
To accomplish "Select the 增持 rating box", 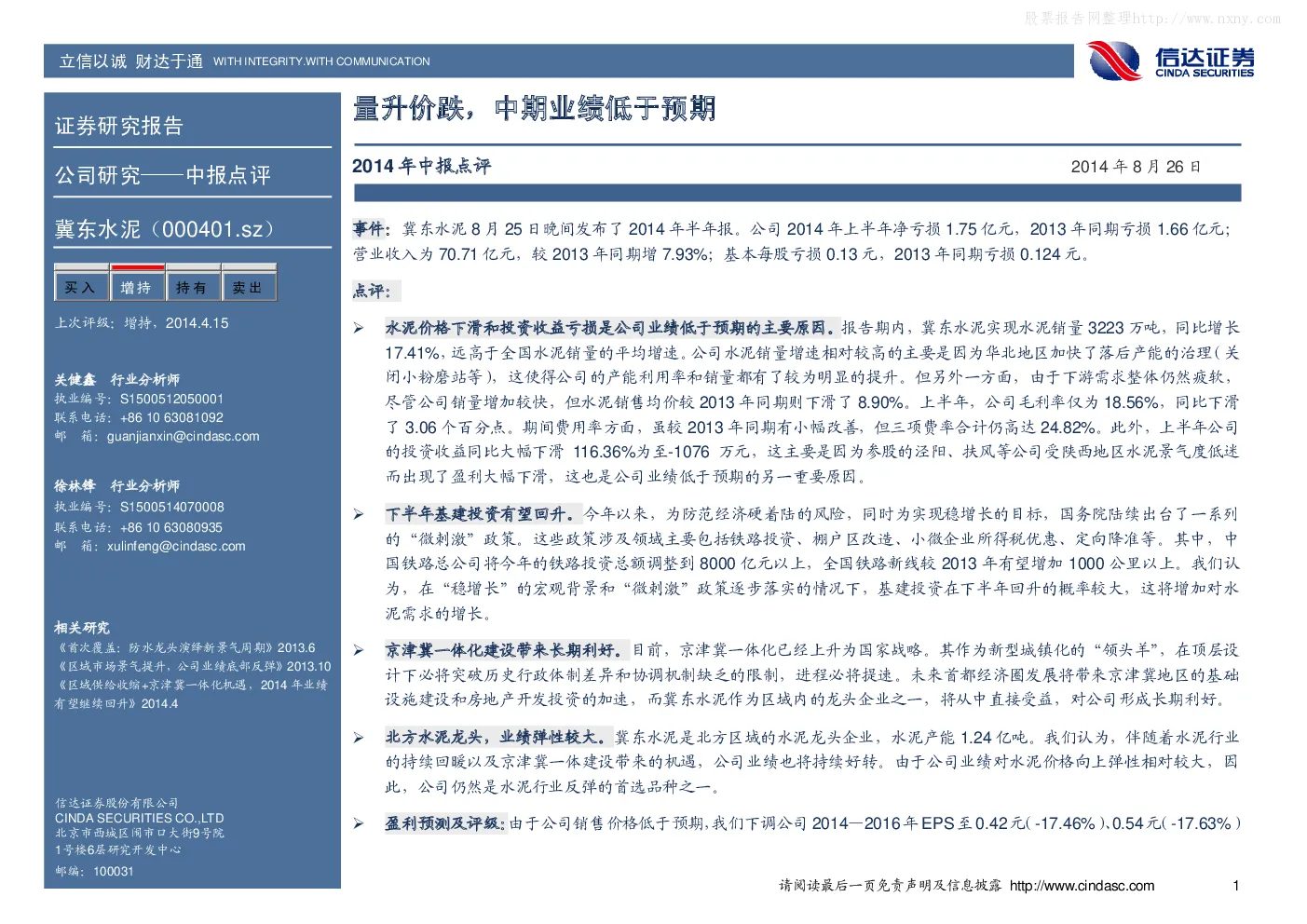I will click(137, 287).
